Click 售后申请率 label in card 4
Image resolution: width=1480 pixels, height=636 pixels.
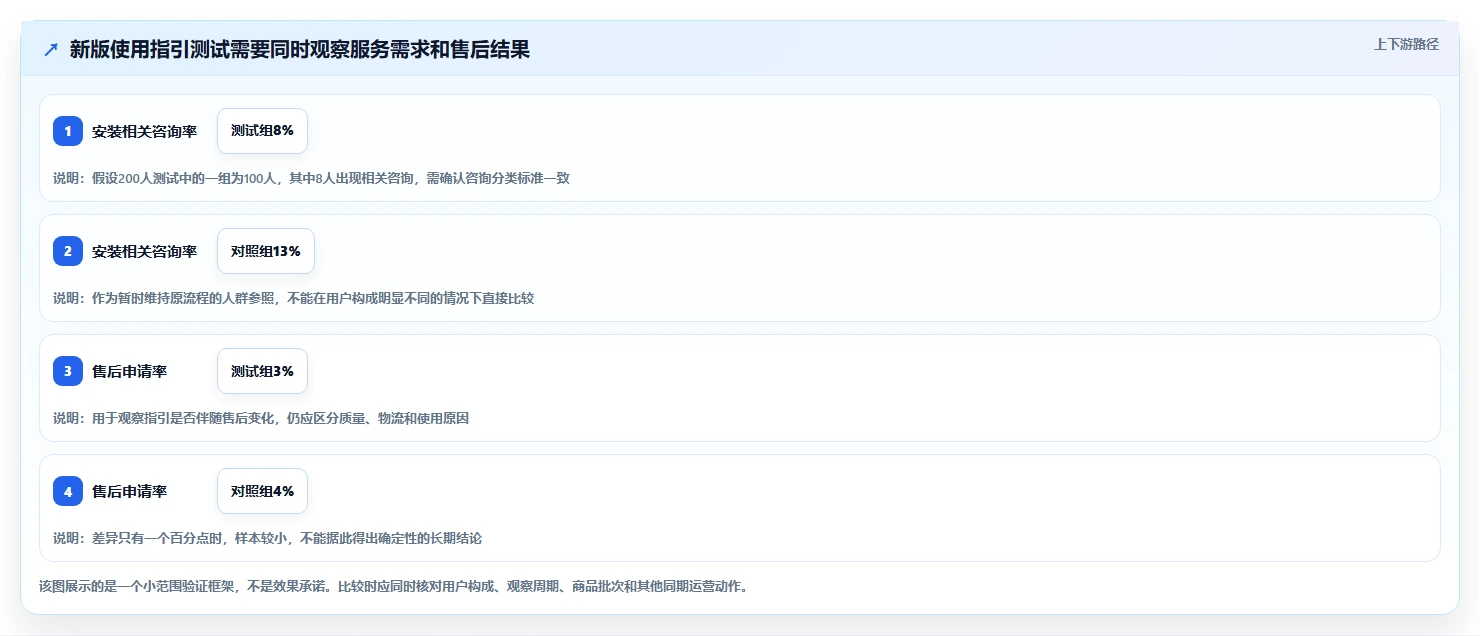coord(129,491)
